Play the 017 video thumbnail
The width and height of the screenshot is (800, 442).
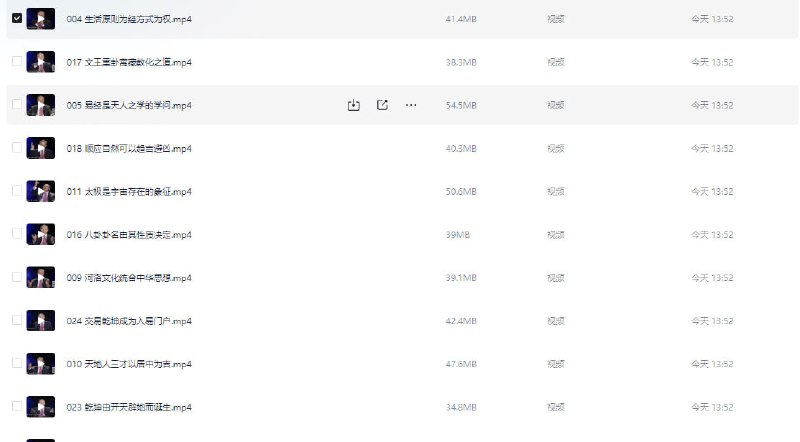(41, 62)
